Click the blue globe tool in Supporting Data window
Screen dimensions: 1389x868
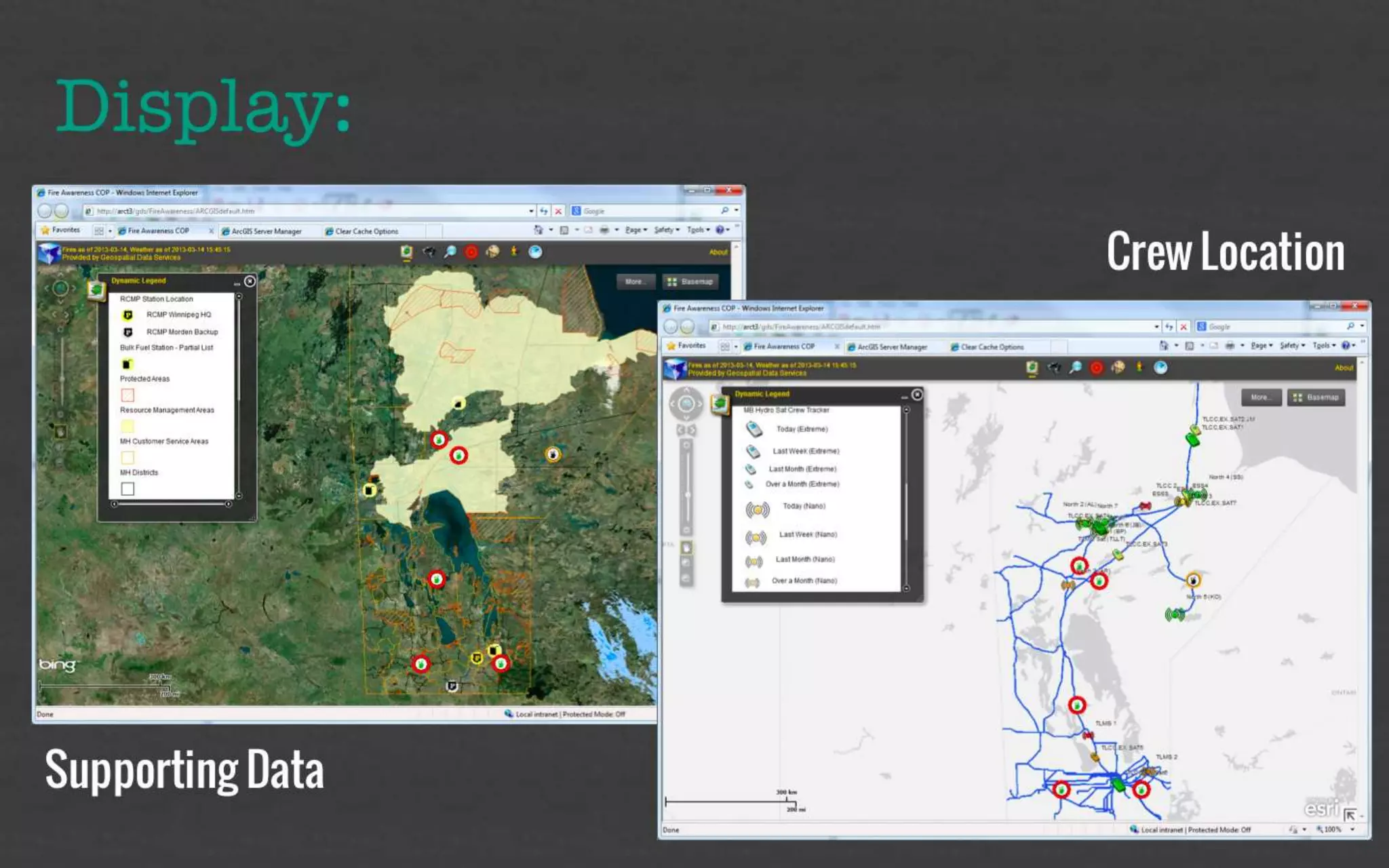pos(535,252)
